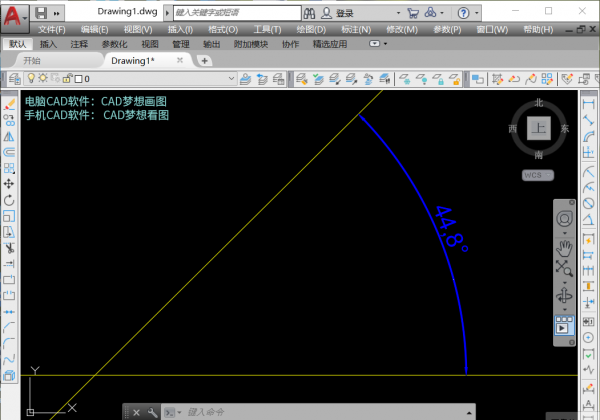Screen dimensions: 600x420
Task: Close the command line with X
Action: (x=136, y=412)
